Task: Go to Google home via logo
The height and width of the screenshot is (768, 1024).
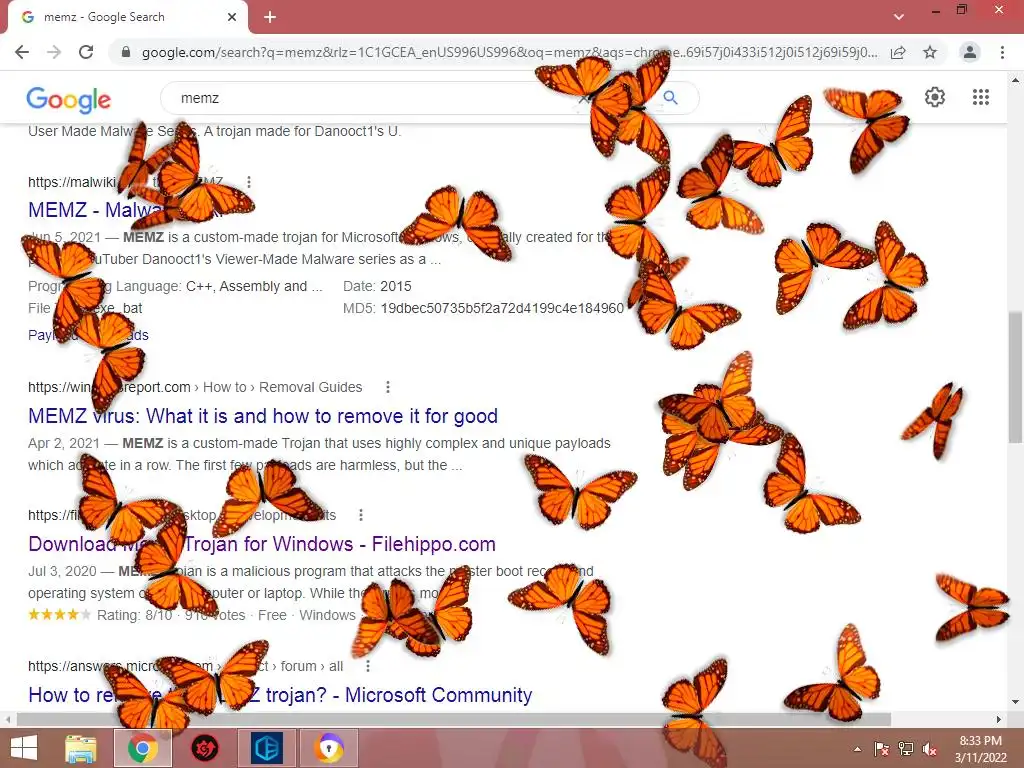Action: click(x=69, y=99)
